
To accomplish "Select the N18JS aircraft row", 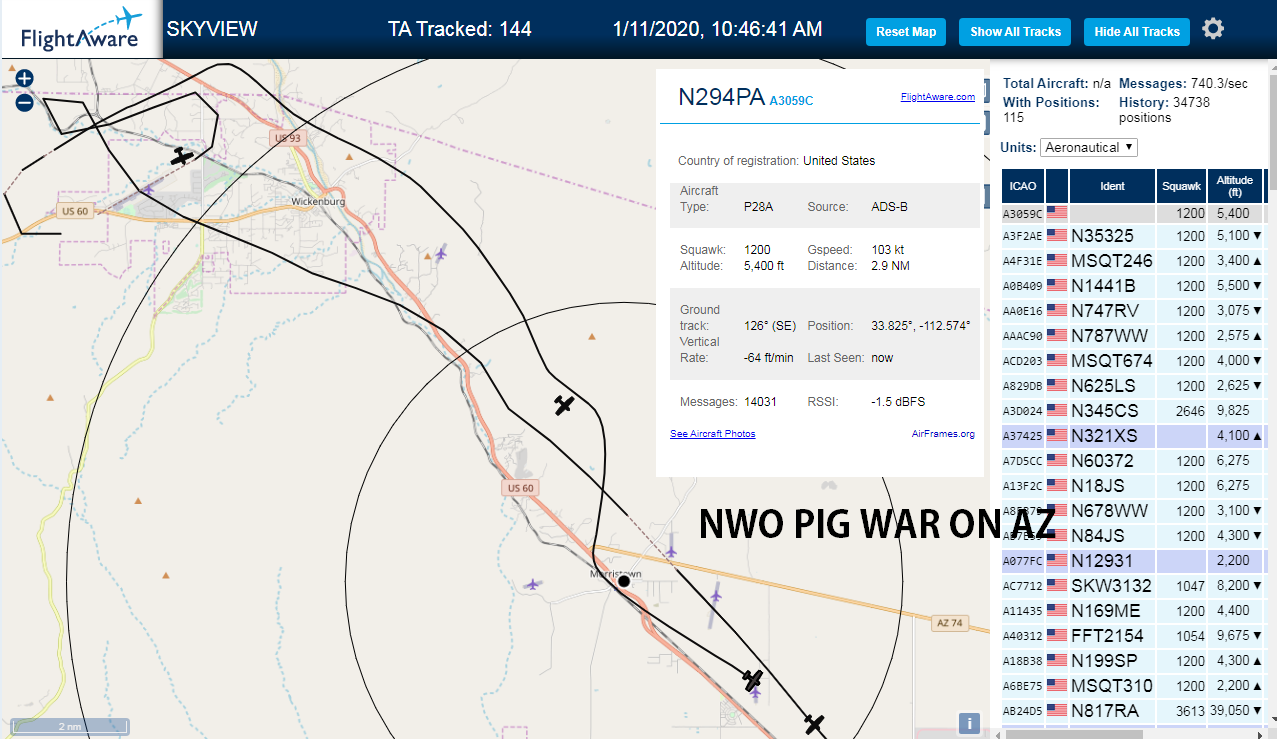I will (1134, 486).
